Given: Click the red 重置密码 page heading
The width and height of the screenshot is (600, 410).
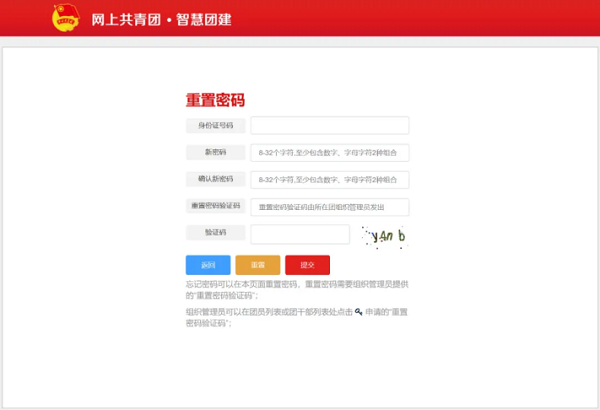Looking at the screenshot, I should pos(215,101).
